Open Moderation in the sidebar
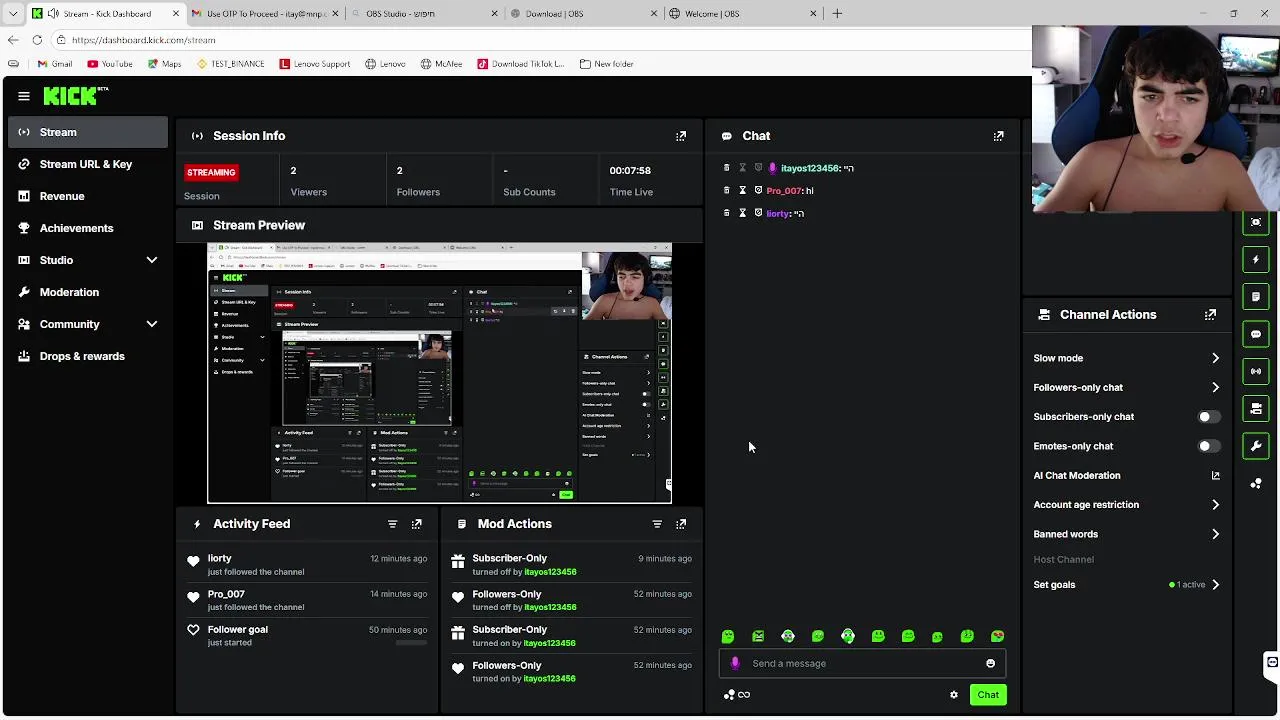Screen dimensions: 1280x720 88,292
